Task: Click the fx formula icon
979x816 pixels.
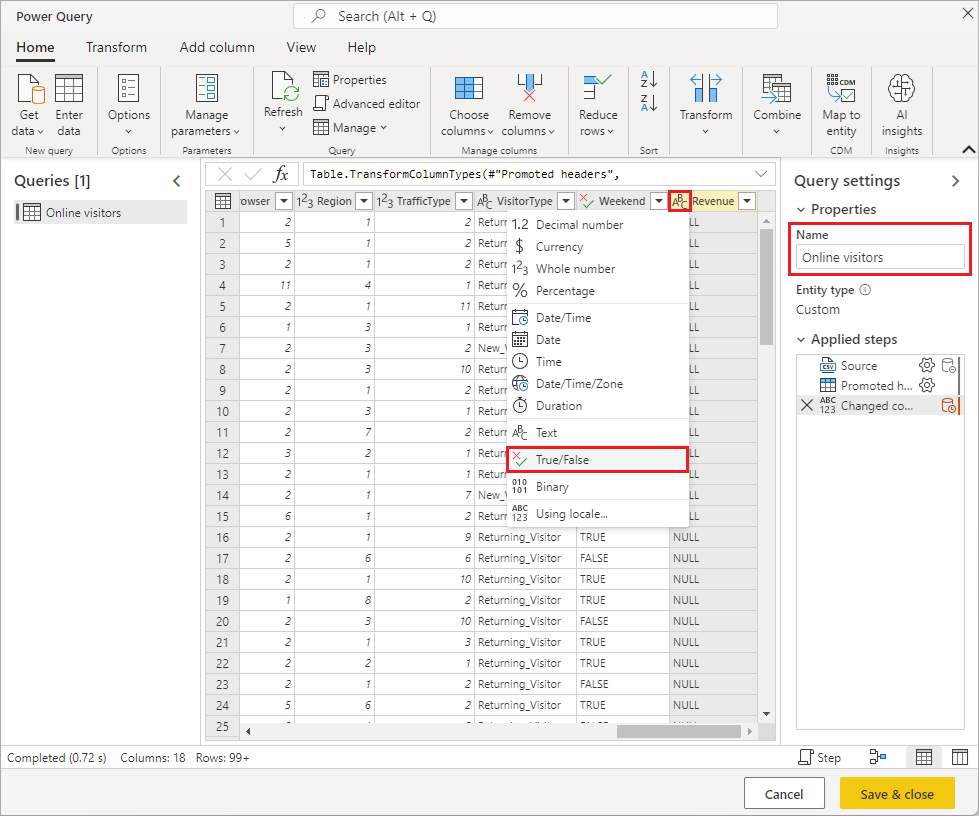Action: [282, 174]
